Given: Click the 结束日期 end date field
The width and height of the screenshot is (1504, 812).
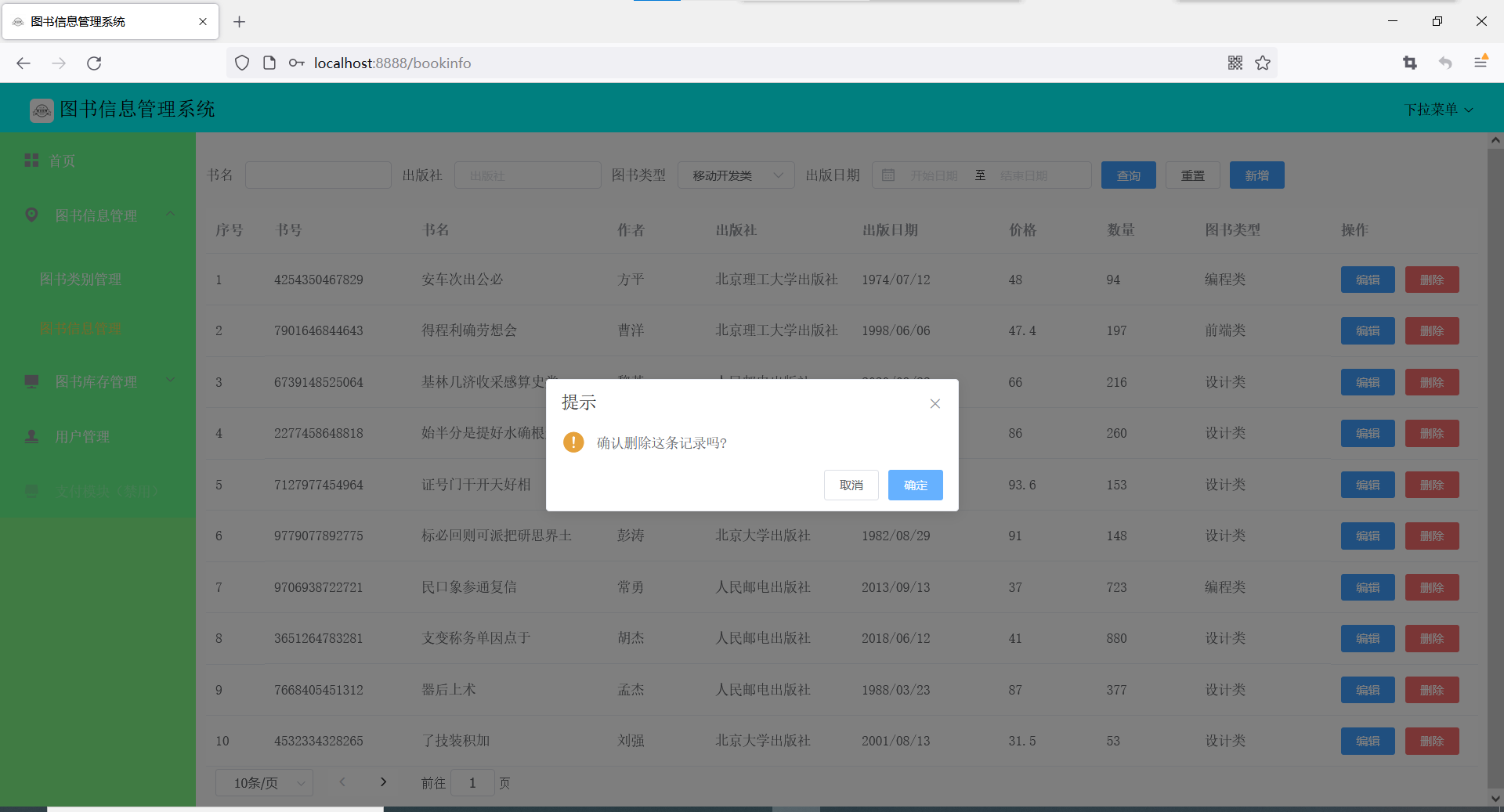Looking at the screenshot, I should click(x=1024, y=175).
